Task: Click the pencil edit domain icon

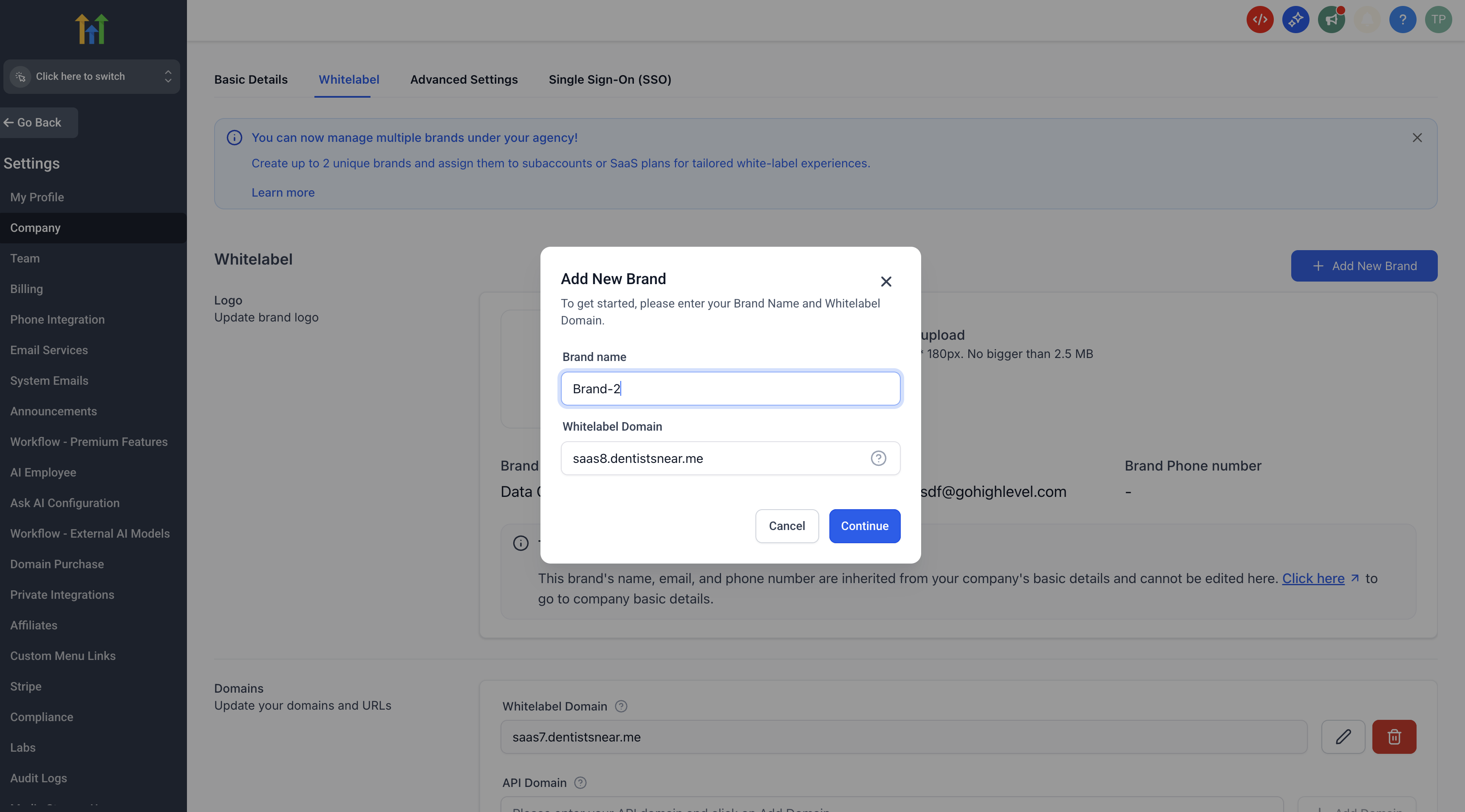Action: click(1343, 737)
